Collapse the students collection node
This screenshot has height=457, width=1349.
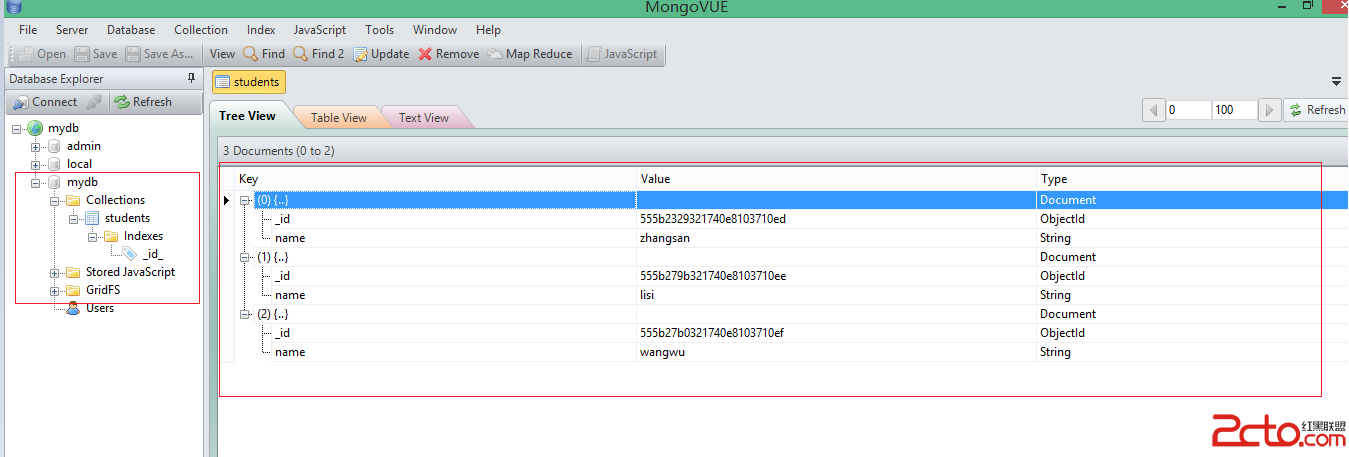click(x=74, y=218)
